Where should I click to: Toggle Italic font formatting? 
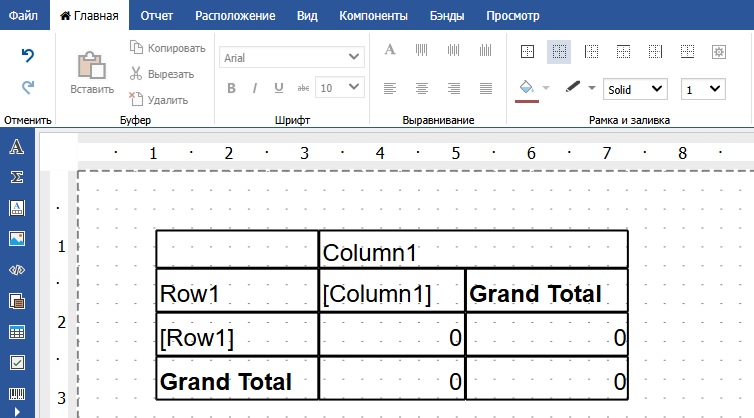[255, 89]
